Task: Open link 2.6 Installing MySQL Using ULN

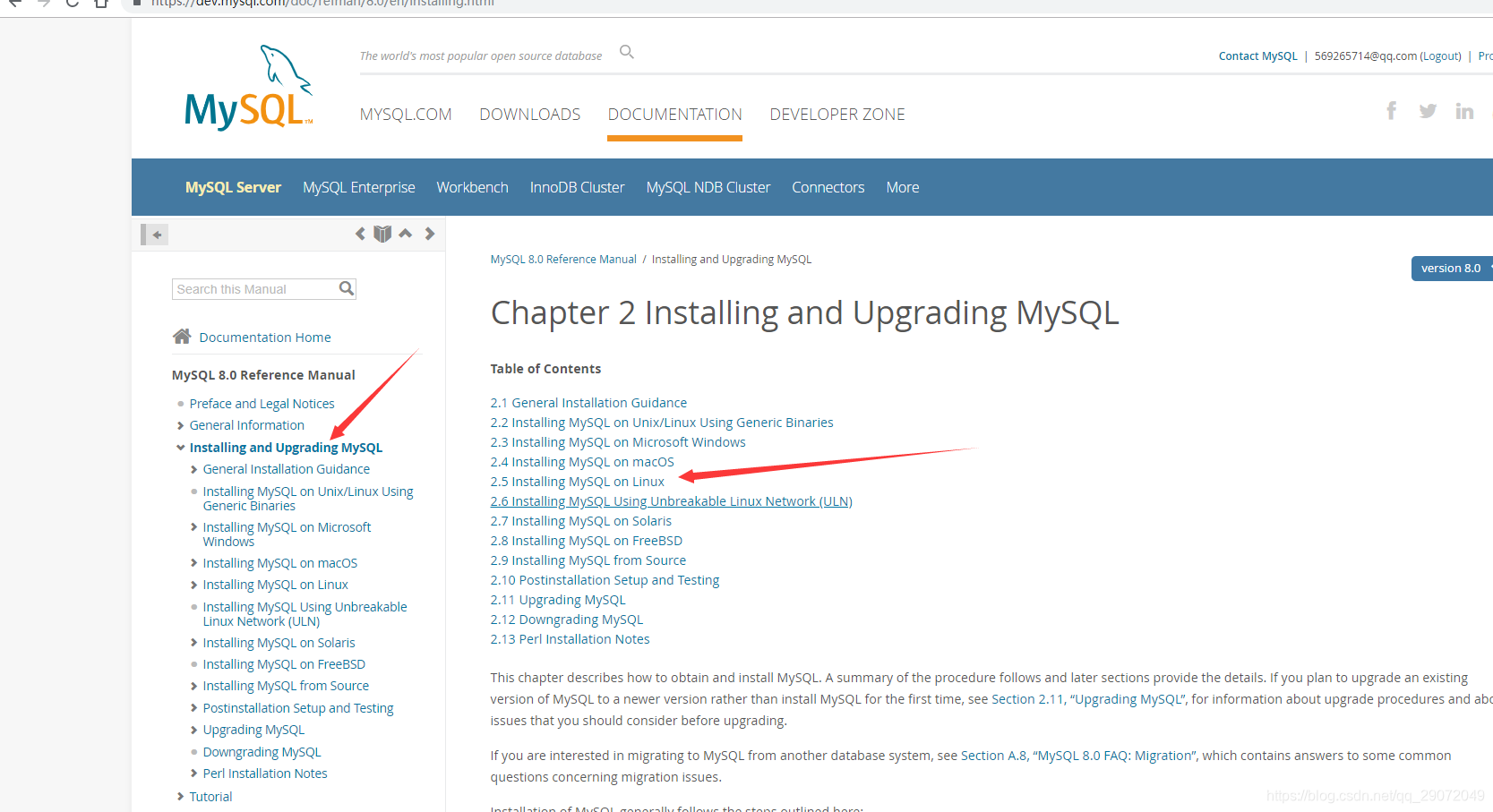Action: tap(671, 500)
